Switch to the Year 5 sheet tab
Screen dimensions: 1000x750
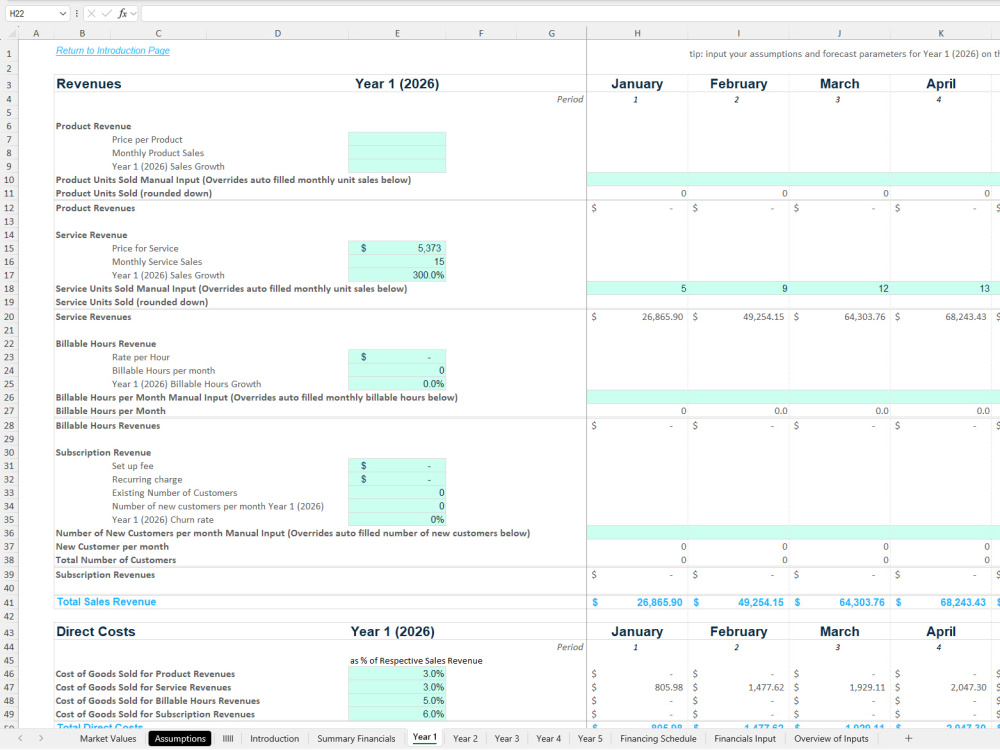pos(590,739)
